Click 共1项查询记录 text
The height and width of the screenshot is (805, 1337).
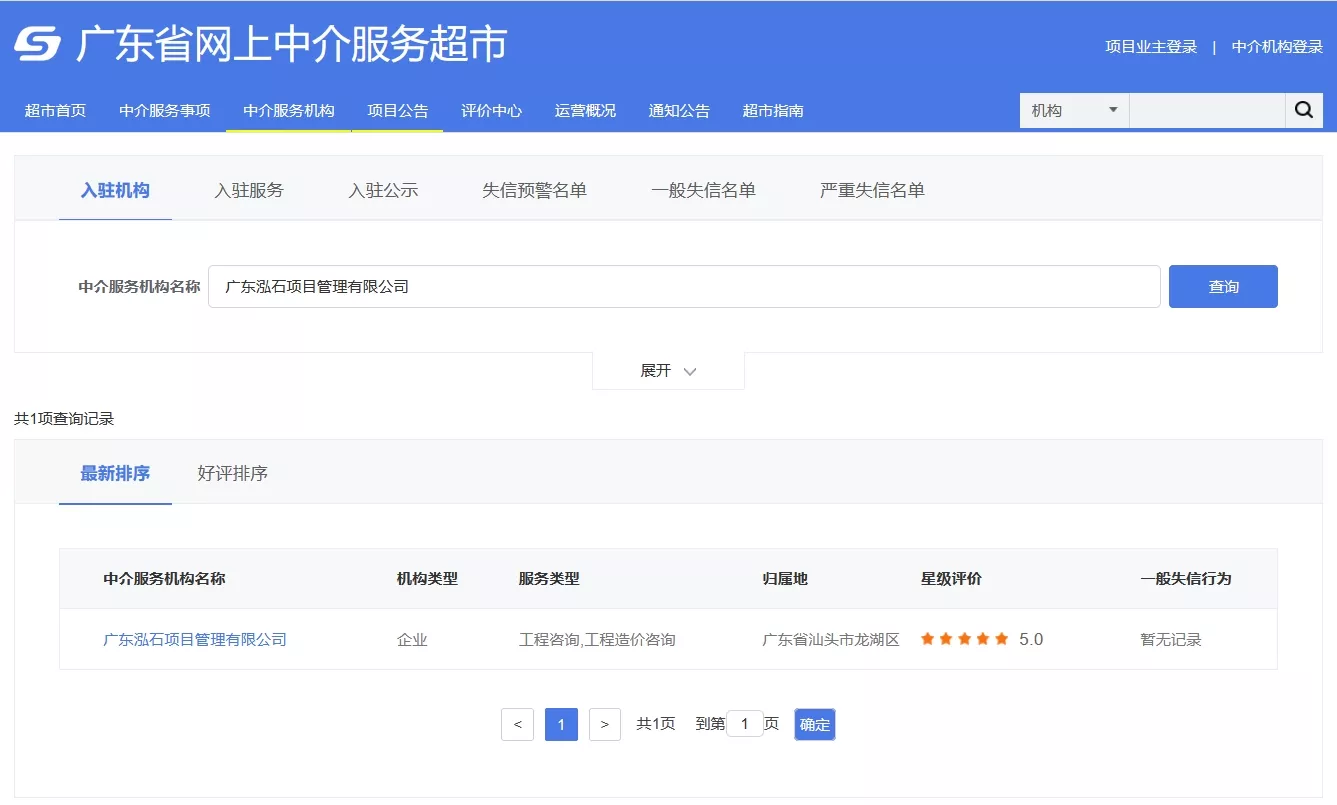pos(64,419)
